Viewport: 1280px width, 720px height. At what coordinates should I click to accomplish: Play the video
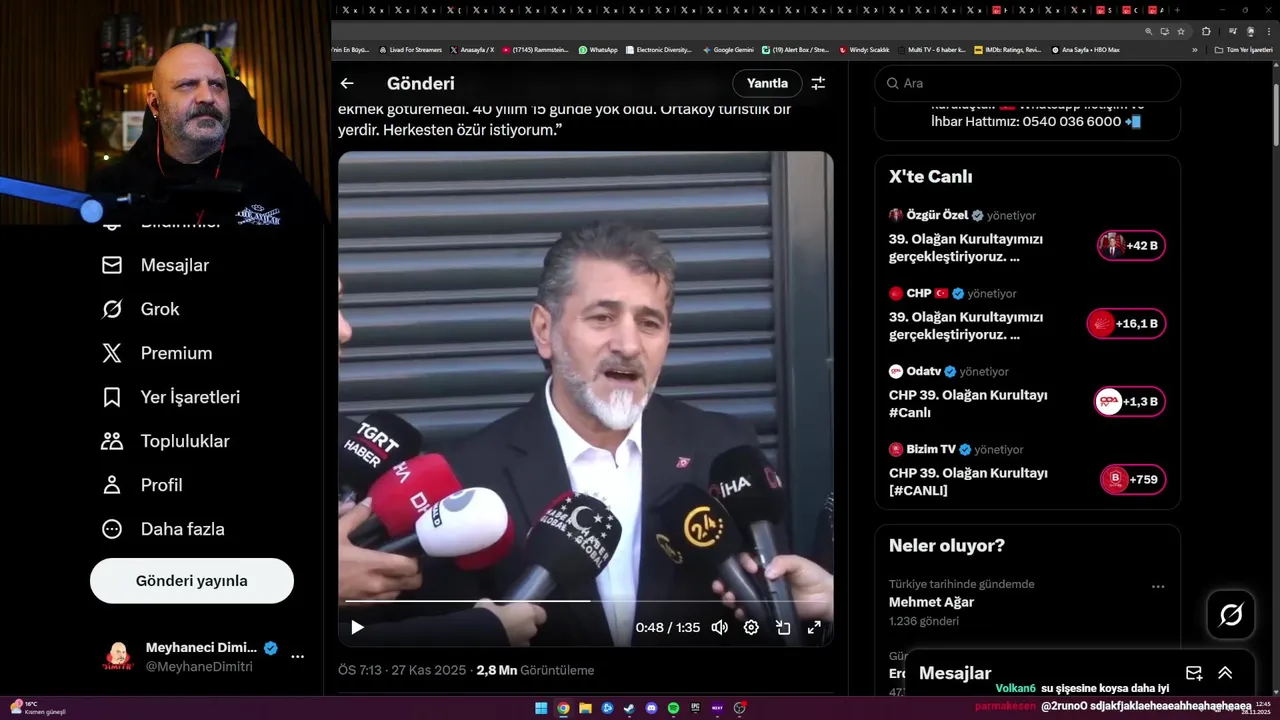coord(357,628)
